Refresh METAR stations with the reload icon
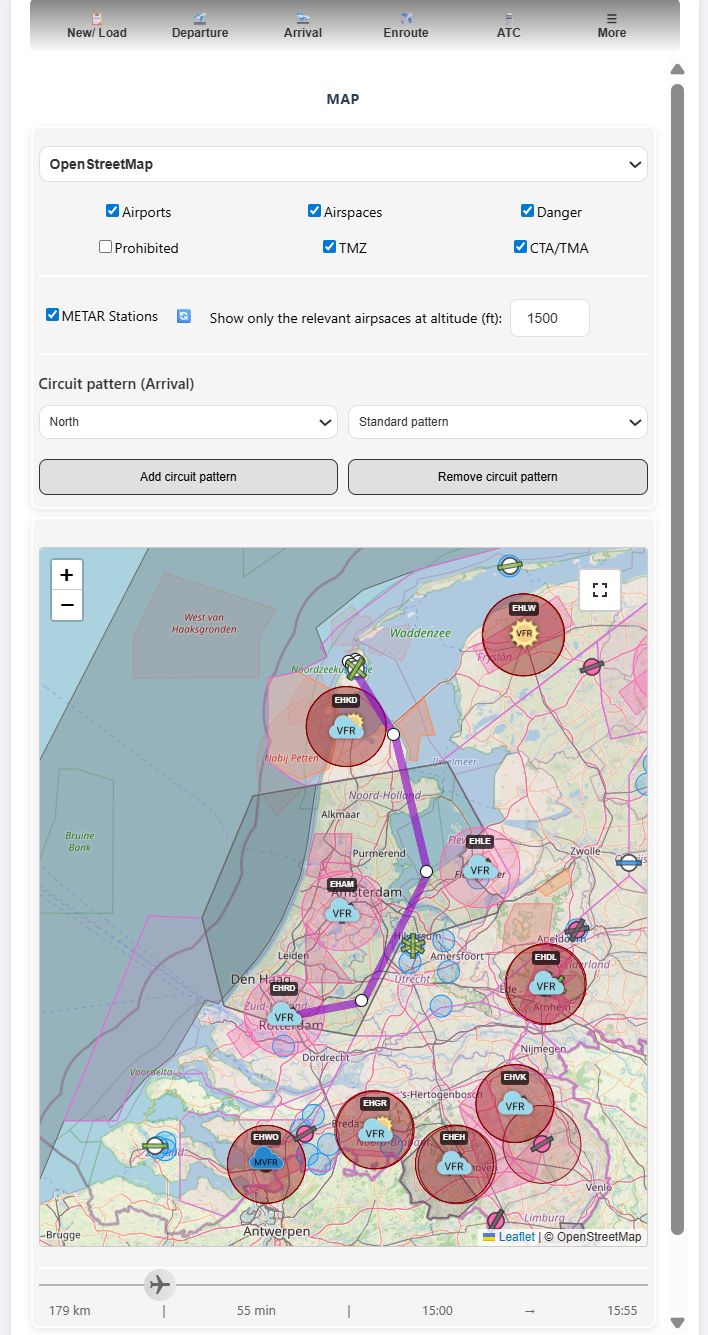The height and width of the screenshot is (1335, 708). click(x=184, y=316)
